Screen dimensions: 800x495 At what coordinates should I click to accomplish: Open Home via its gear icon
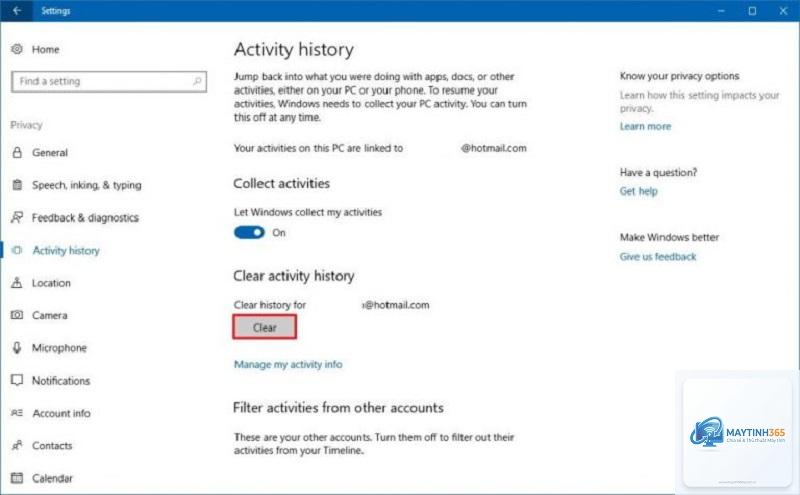tap(17, 49)
